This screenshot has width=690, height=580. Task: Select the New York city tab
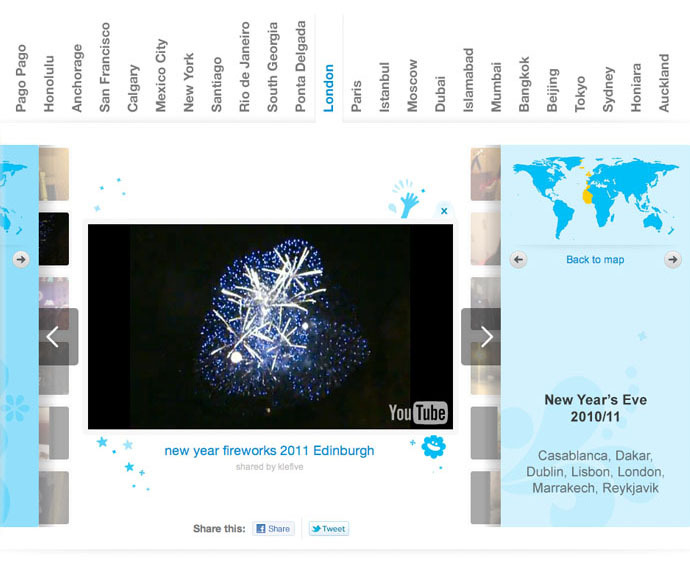(x=188, y=83)
